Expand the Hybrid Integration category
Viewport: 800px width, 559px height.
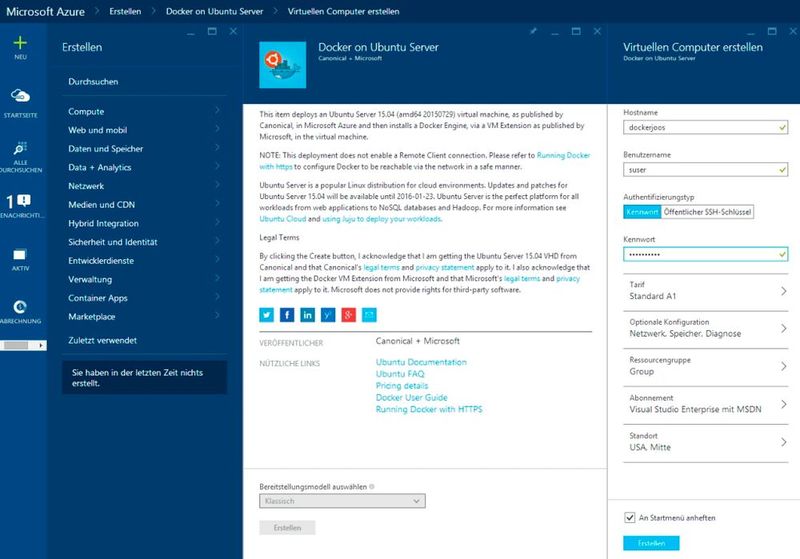pos(144,223)
